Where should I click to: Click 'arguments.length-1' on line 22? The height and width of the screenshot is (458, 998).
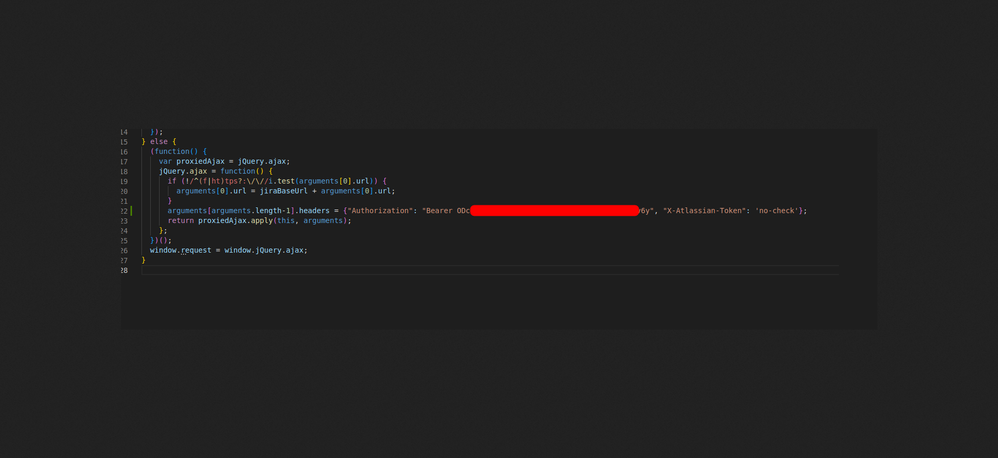(250, 211)
